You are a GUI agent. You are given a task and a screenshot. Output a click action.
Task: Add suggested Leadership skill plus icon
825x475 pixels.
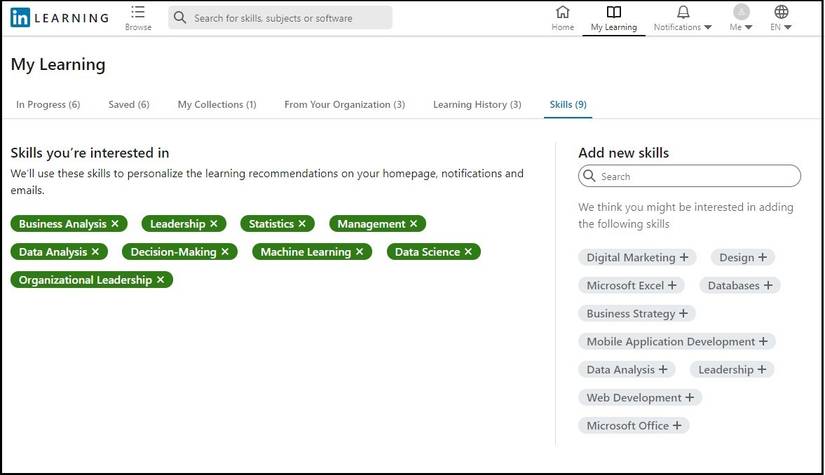click(x=762, y=369)
